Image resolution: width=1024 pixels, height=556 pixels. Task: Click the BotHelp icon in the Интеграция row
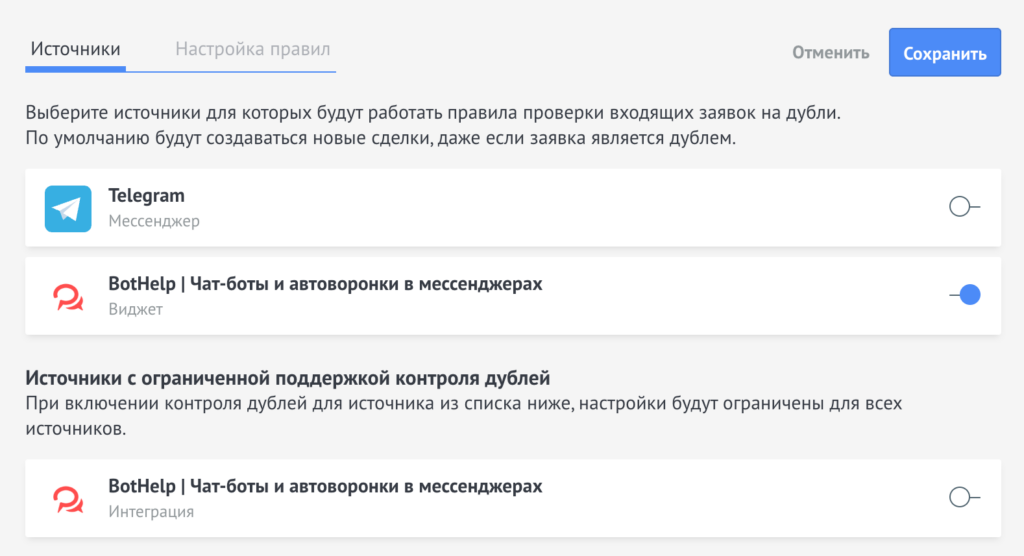[x=68, y=498]
